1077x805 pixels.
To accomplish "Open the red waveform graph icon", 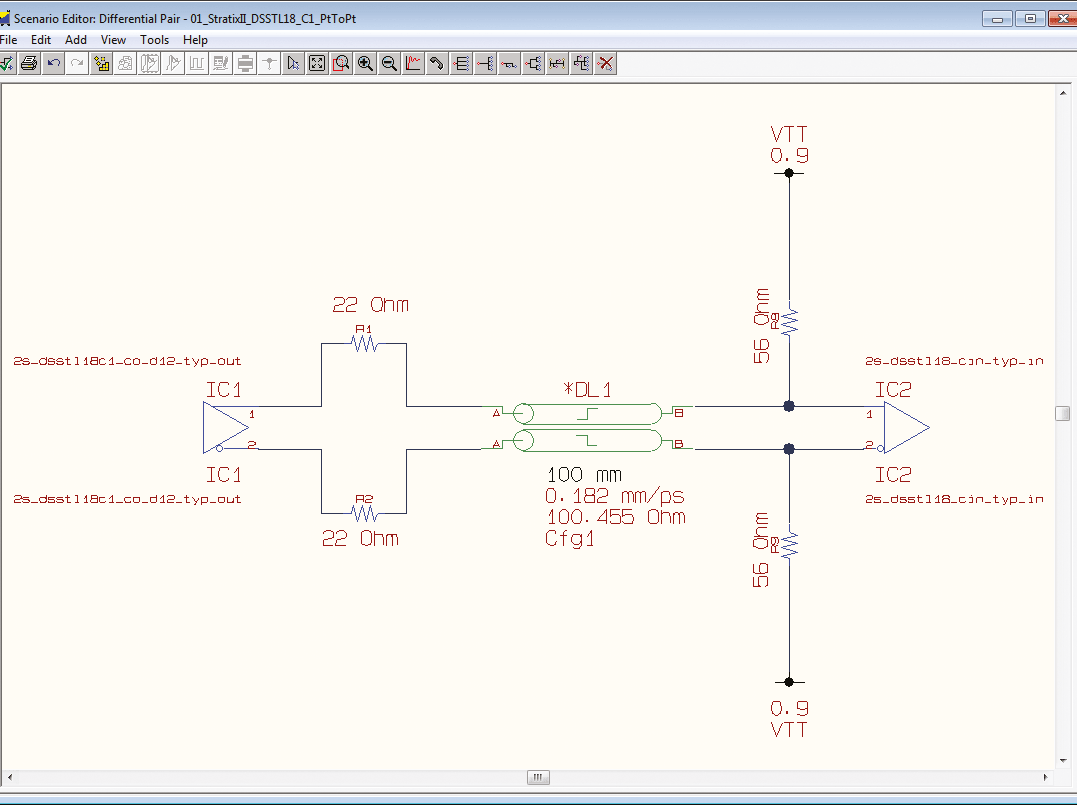I will point(413,64).
